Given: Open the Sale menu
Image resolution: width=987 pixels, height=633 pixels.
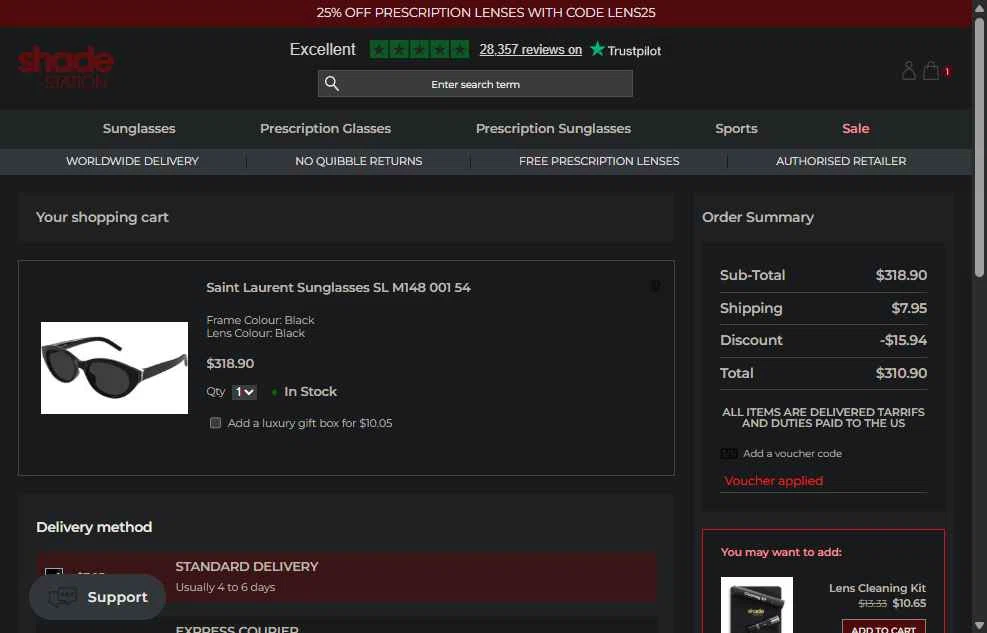Looking at the screenshot, I should (x=855, y=128).
